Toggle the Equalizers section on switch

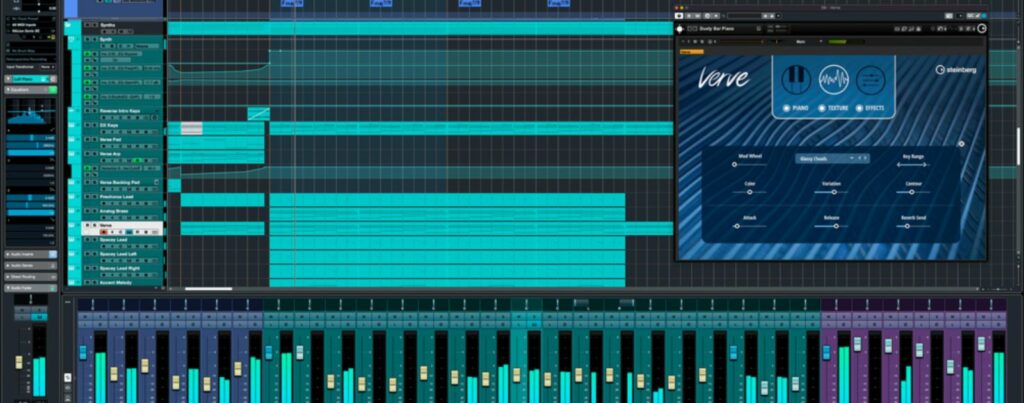click(52, 89)
